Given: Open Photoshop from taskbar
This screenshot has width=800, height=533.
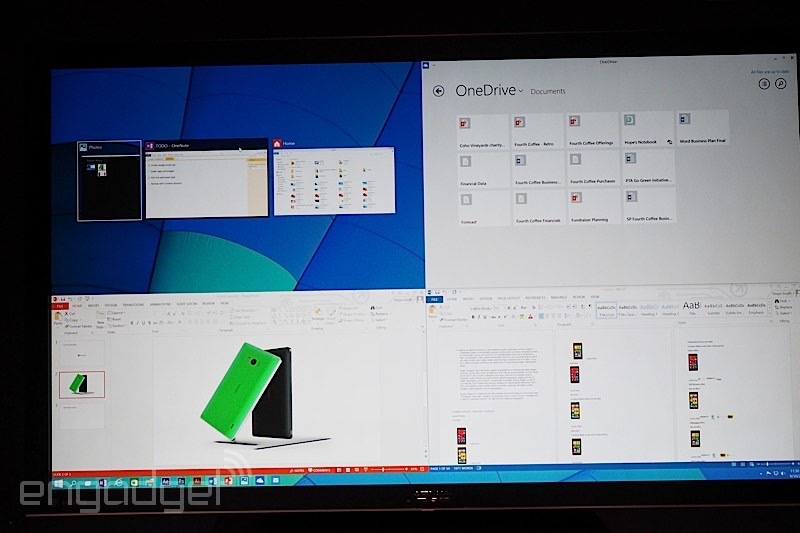Looking at the screenshot, I should 181,481.
